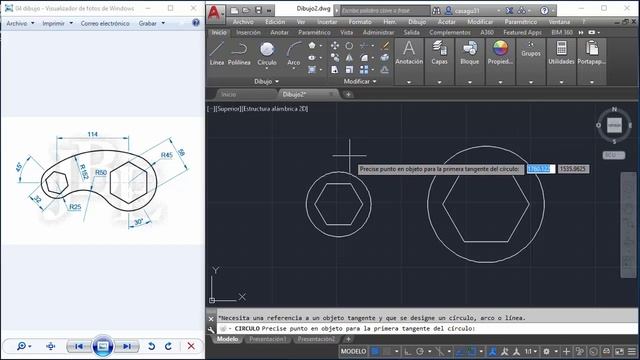The width and height of the screenshot is (640, 360).
Task: Click the New file icon in quick access toolbar
Action: click(x=234, y=10)
